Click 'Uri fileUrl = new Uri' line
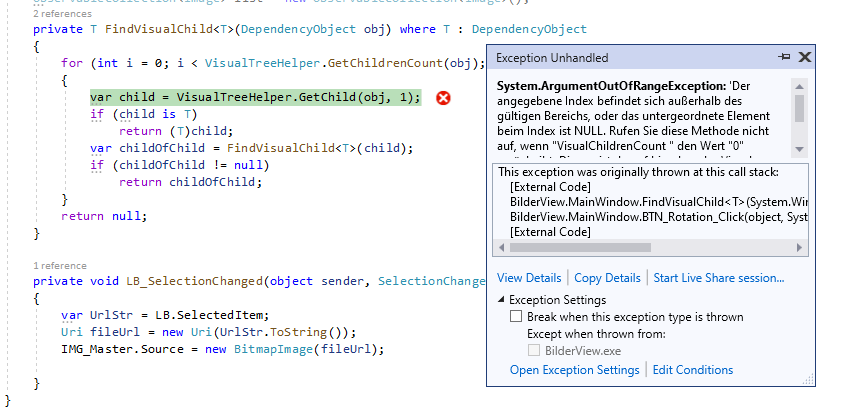Screen dimensions: 841x417 [208, 332]
